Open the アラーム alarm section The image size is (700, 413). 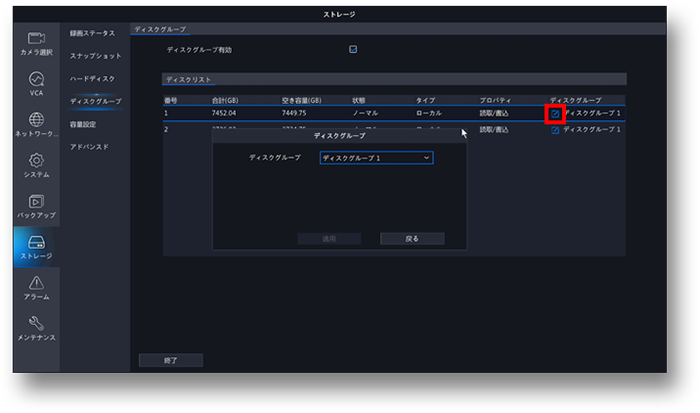point(36,288)
